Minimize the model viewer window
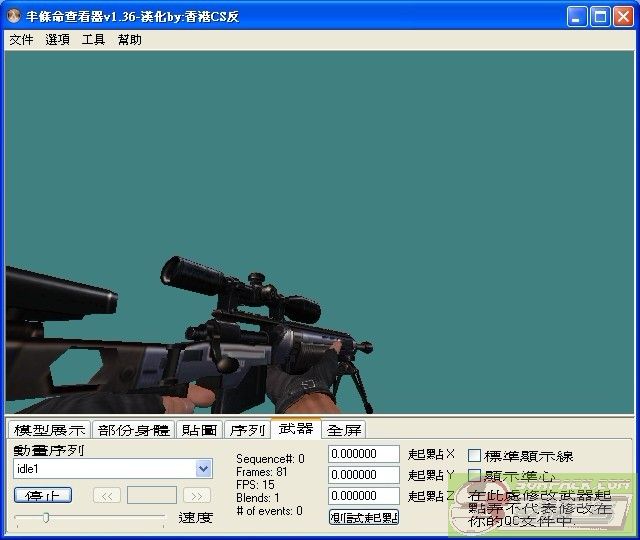This screenshot has width=640, height=540. click(x=577, y=17)
